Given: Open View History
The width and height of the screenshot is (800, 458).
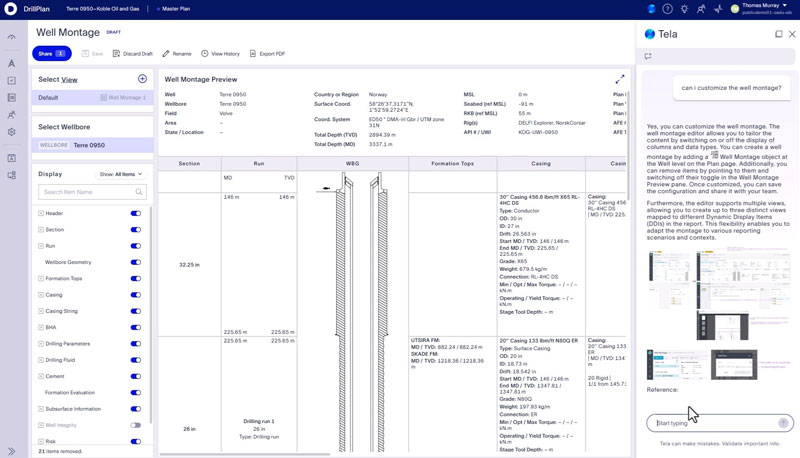Looking at the screenshot, I should point(220,54).
